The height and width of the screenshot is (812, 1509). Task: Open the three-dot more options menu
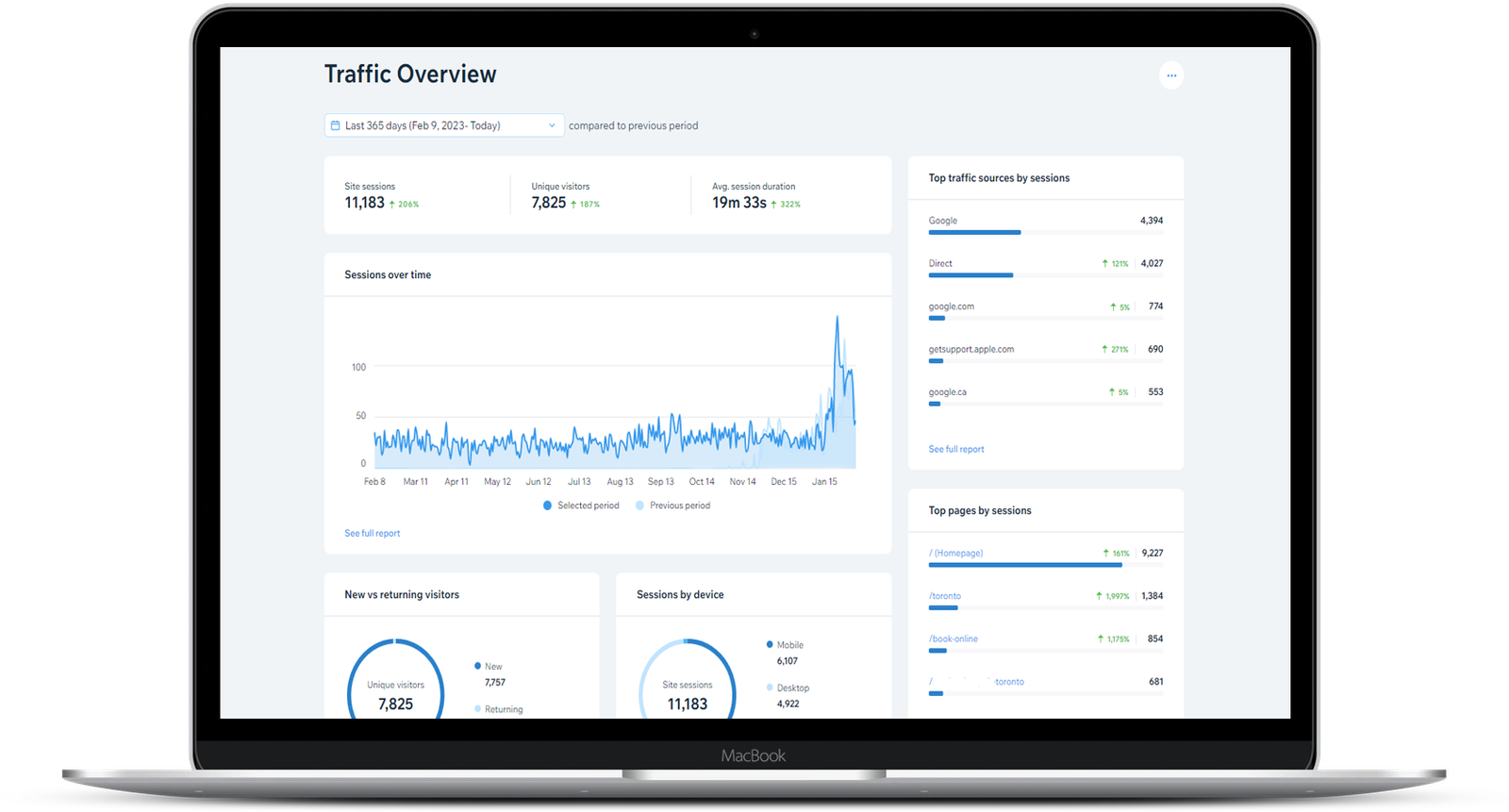tap(1171, 75)
